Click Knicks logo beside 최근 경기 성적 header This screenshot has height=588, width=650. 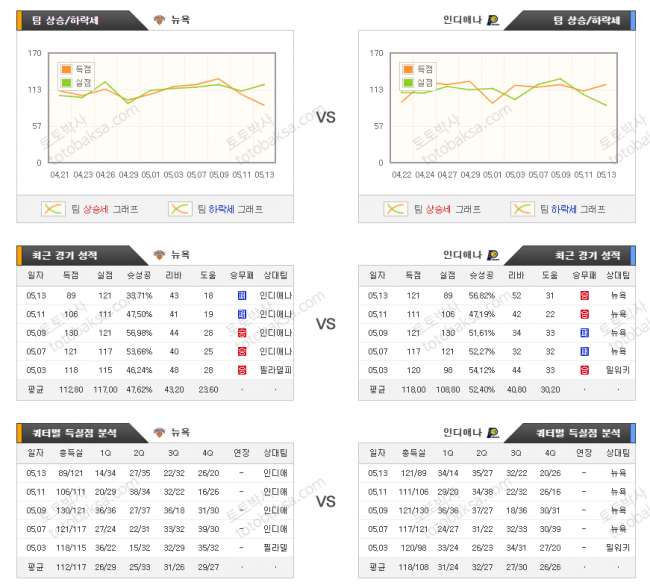[x=159, y=254]
